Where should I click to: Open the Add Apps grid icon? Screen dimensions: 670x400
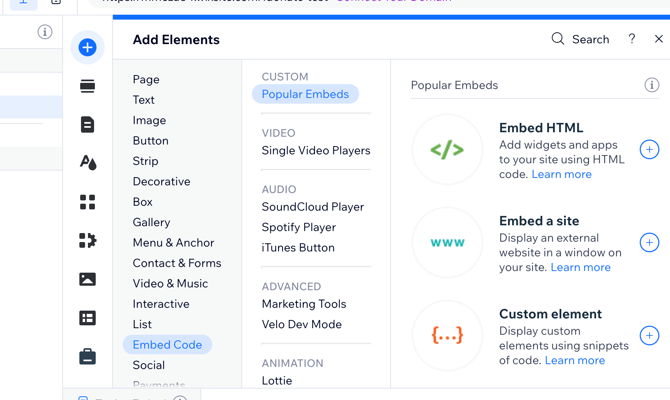pyautogui.click(x=88, y=202)
